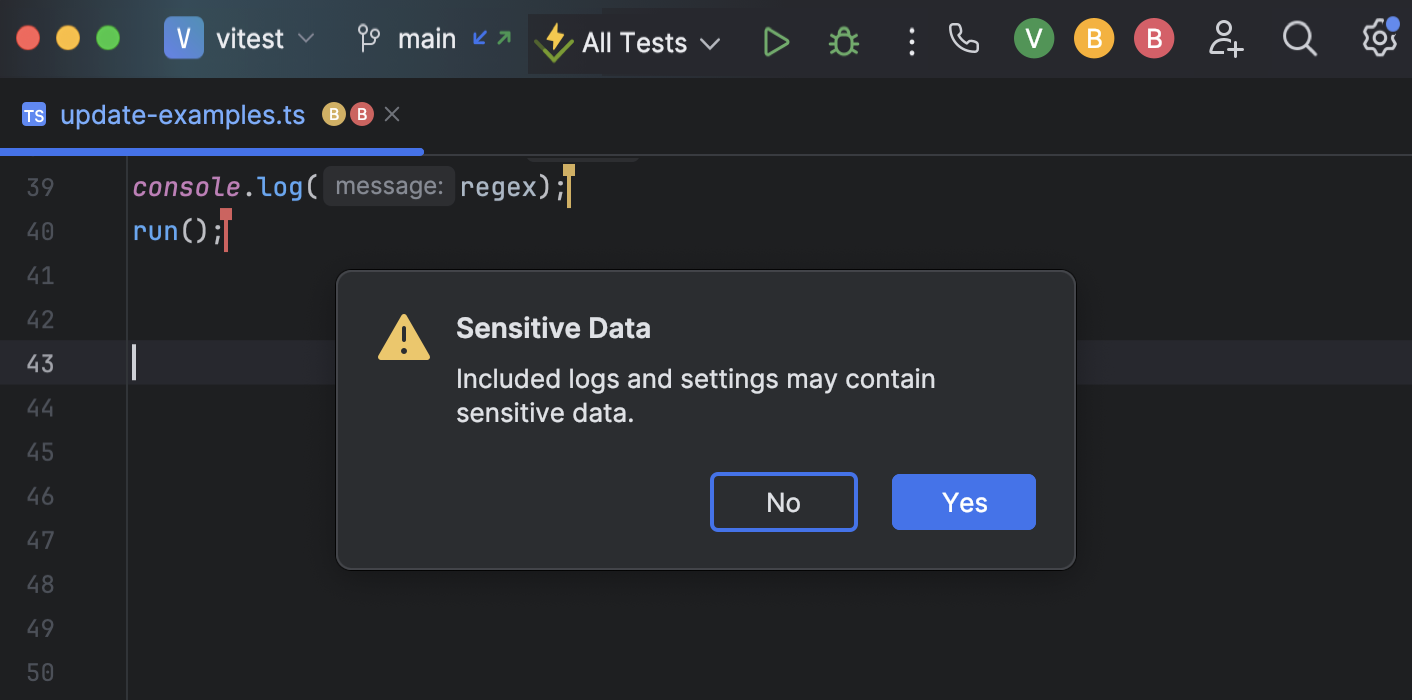Open the more actions vertical dots menu
The width and height of the screenshot is (1412, 700).
911,42
